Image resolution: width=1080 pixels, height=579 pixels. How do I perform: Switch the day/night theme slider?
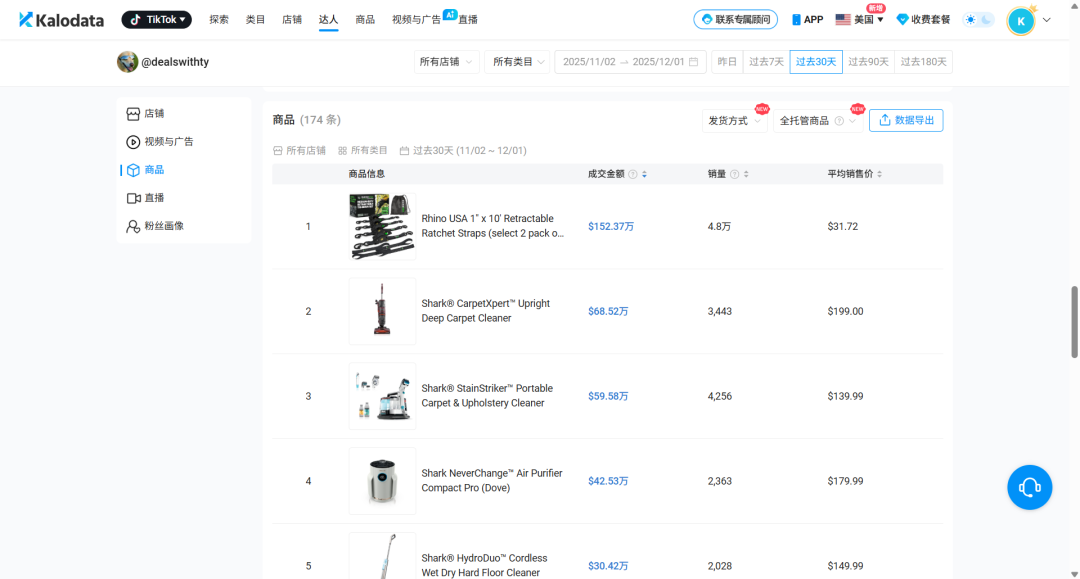pyautogui.click(x=977, y=18)
